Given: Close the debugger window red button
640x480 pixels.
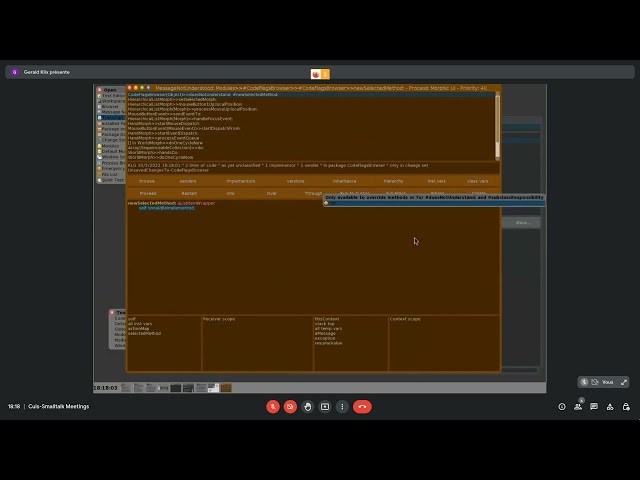Looking at the screenshot, I should [129, 88].
